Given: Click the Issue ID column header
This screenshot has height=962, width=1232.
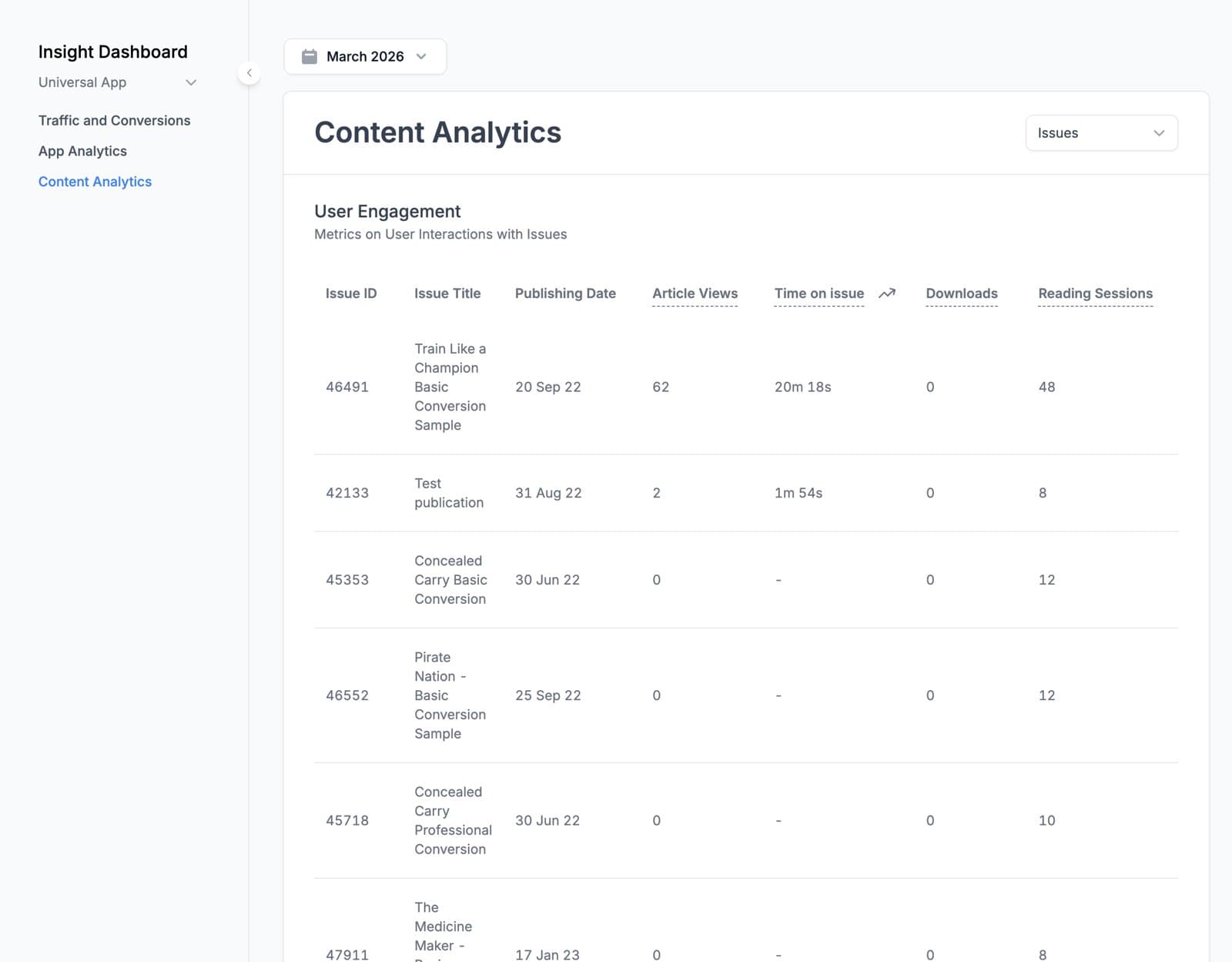Looking at the screenshot, I should pyautogui.click(x=351, y=293).
